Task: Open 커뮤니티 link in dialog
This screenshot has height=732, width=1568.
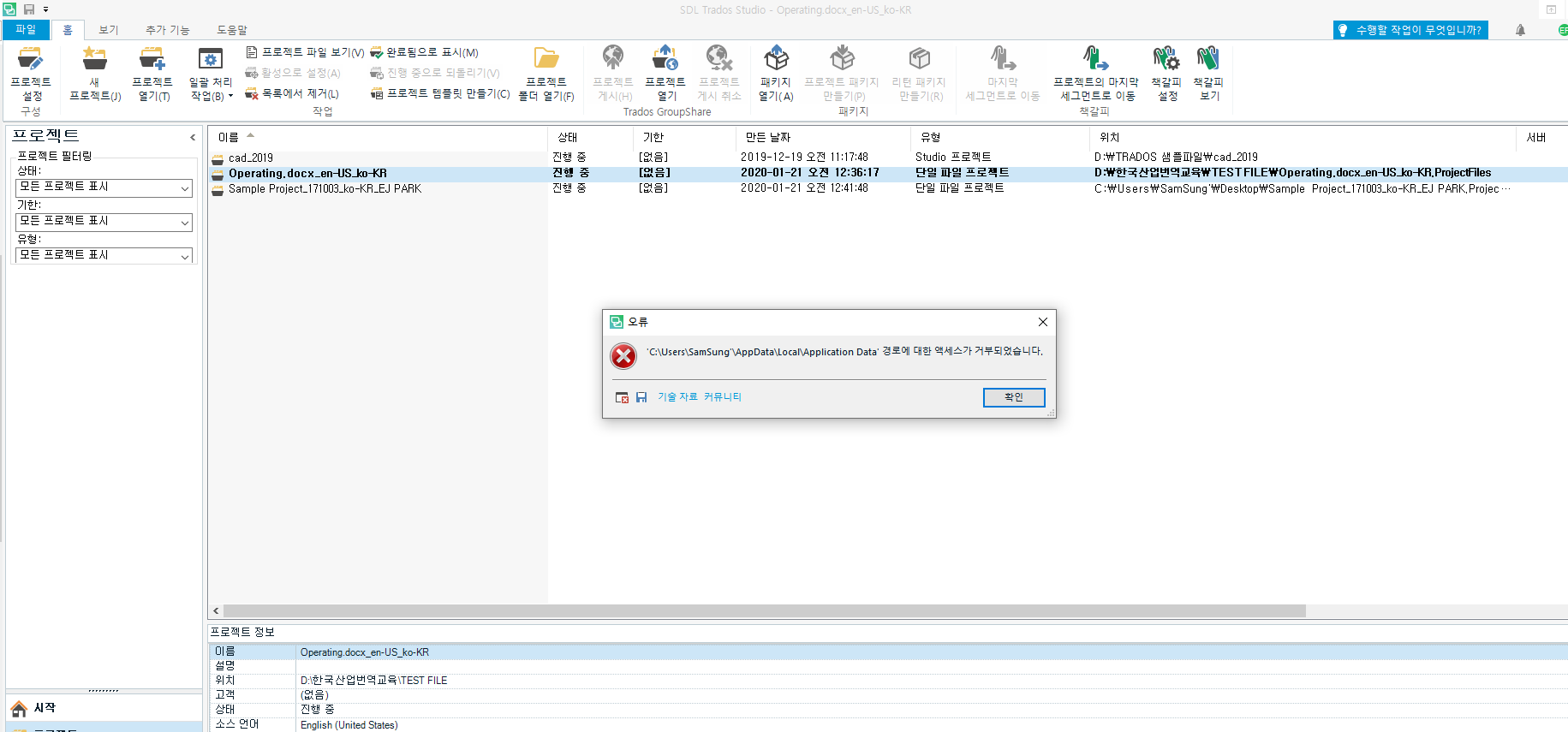Action: pyautogui.click(x=723, y=397)
